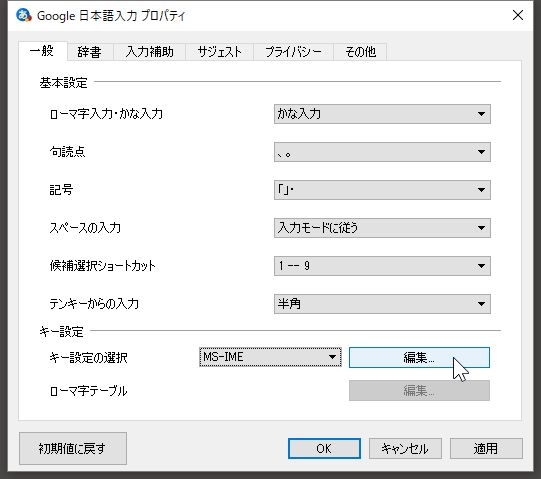
Task: Expand the テンキーからの入力 dropdown
Action: click(x=382, y=304)
